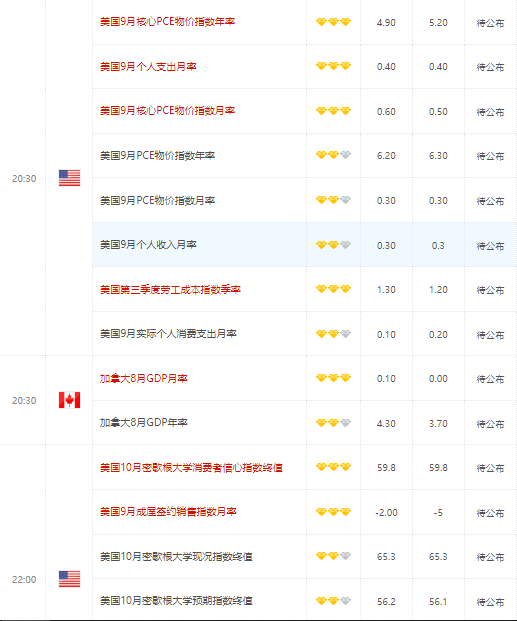
Task: Click forecast value 6.30
Action: [x=438, y=156]
